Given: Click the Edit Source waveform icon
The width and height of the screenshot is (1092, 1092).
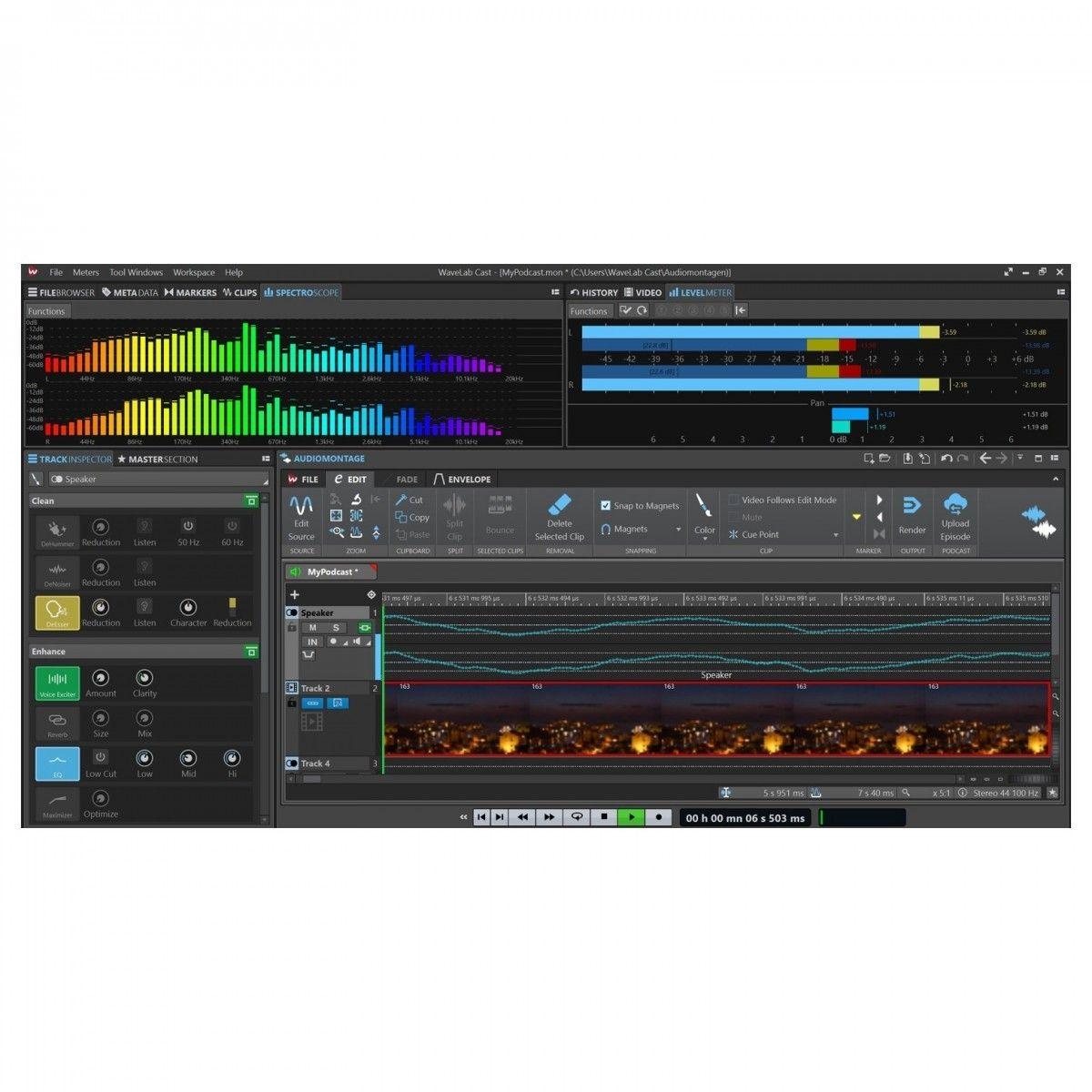Looking at the screenshot, I should click(x=301, y=504).
